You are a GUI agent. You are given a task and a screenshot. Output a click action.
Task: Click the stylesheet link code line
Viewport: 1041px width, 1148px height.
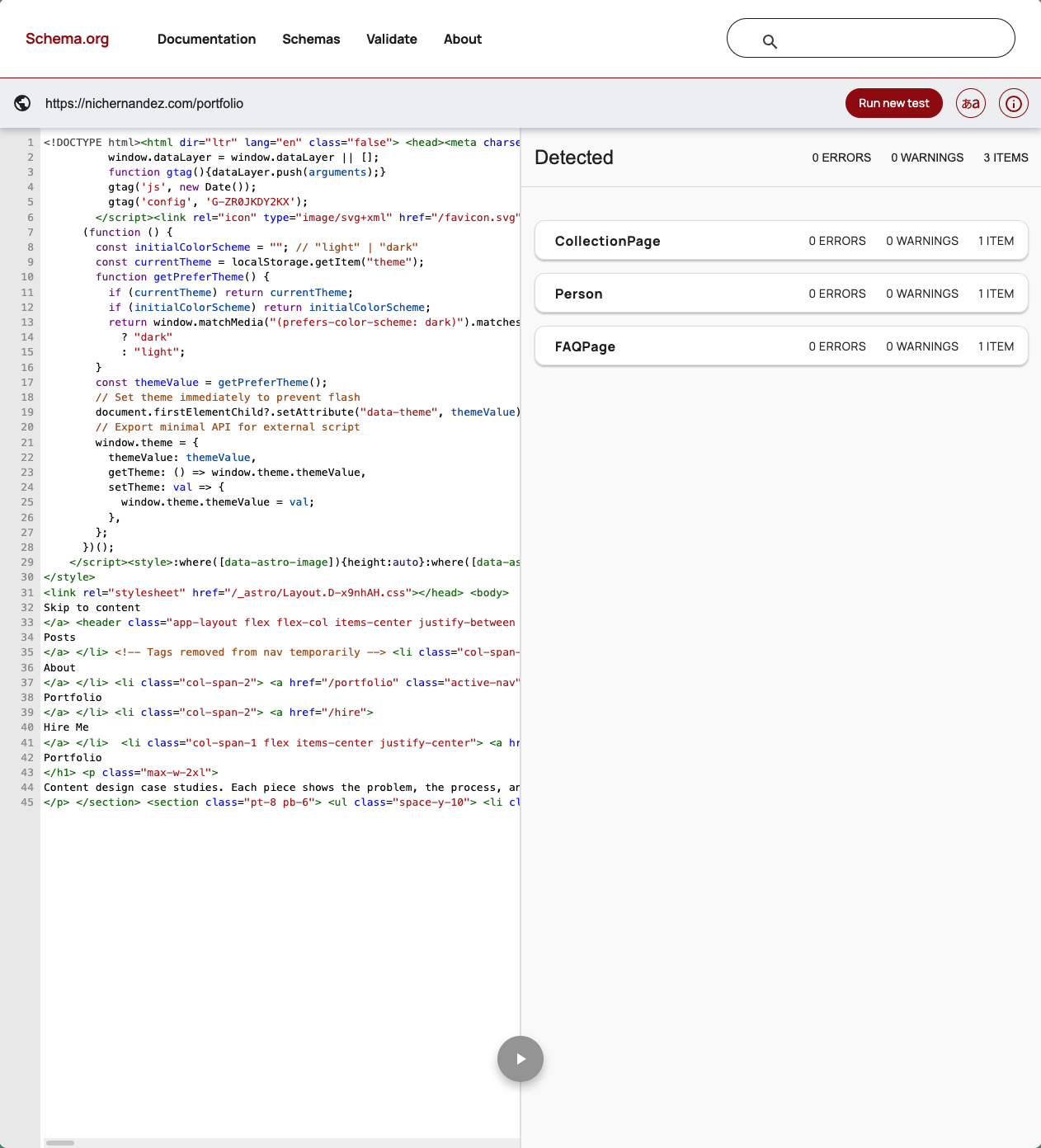click(276, 593)
